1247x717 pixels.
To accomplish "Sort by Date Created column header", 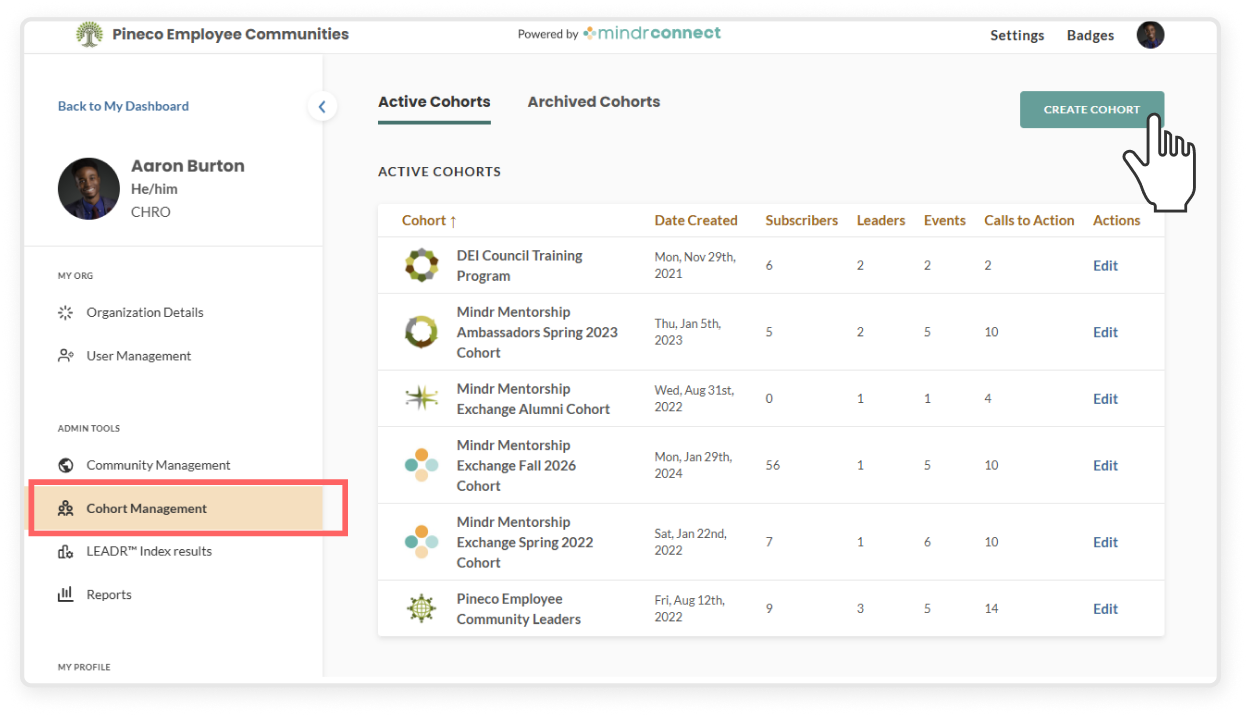I will click(696, 220).
